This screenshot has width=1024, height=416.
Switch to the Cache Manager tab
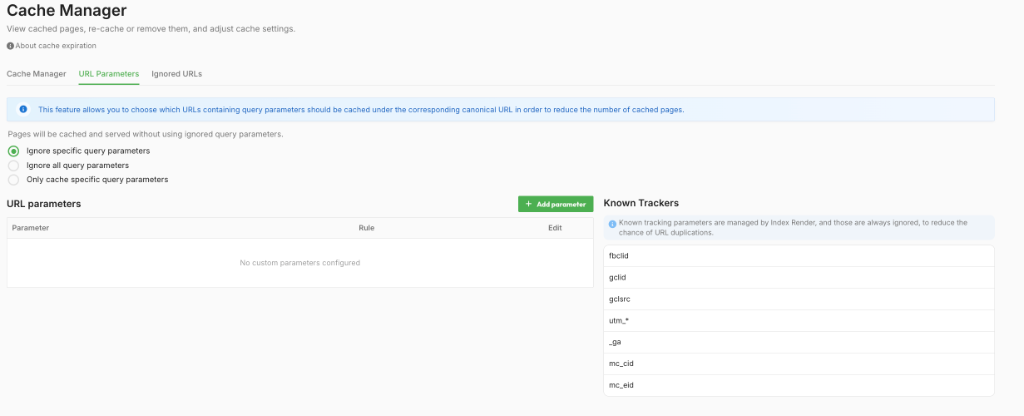click(37, 74)
